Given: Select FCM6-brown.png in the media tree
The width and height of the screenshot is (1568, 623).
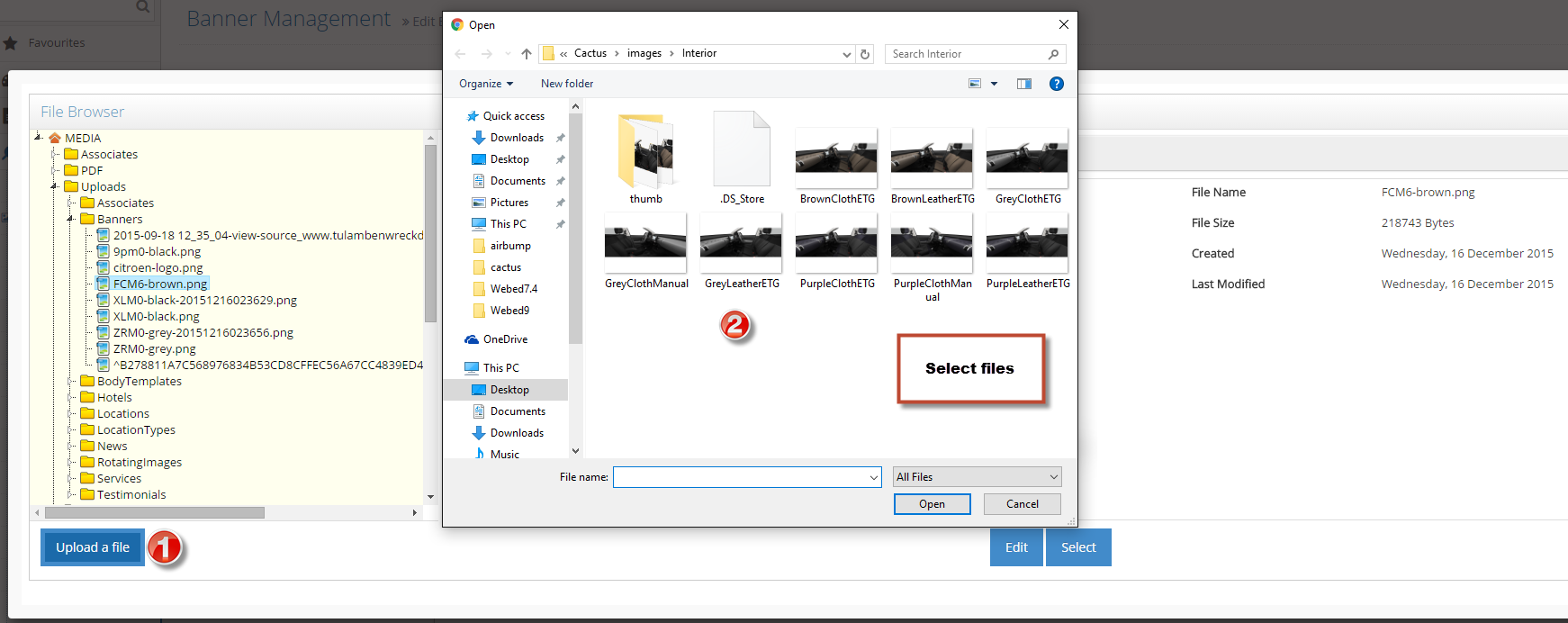Looking at the screenshot, I should click(160, 284).
